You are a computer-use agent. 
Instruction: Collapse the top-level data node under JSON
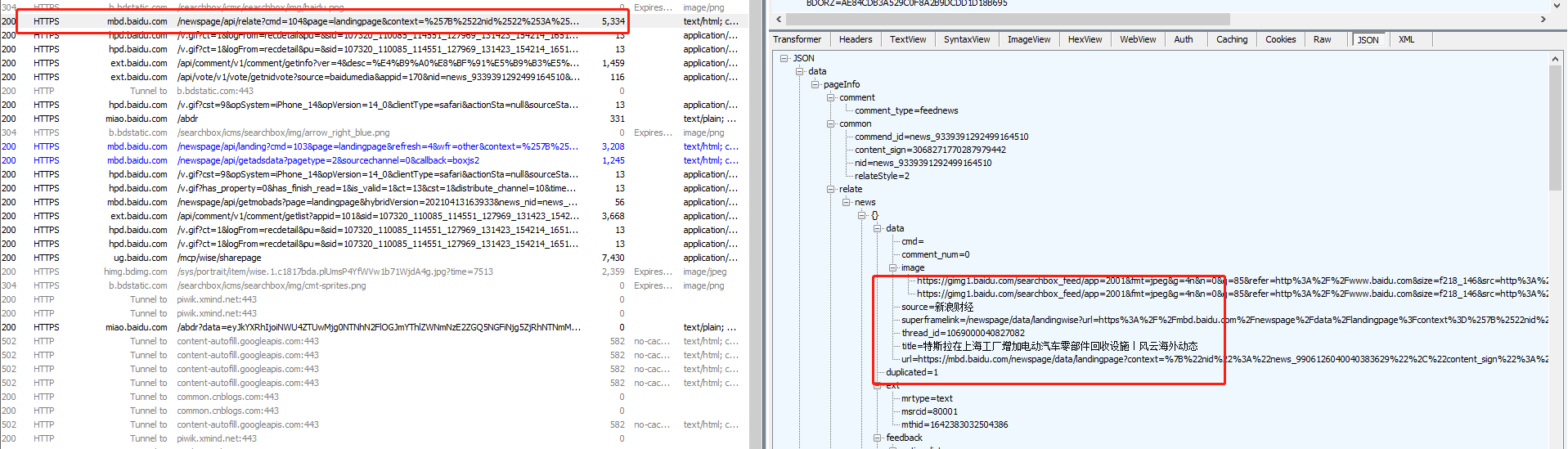(800, 71)
